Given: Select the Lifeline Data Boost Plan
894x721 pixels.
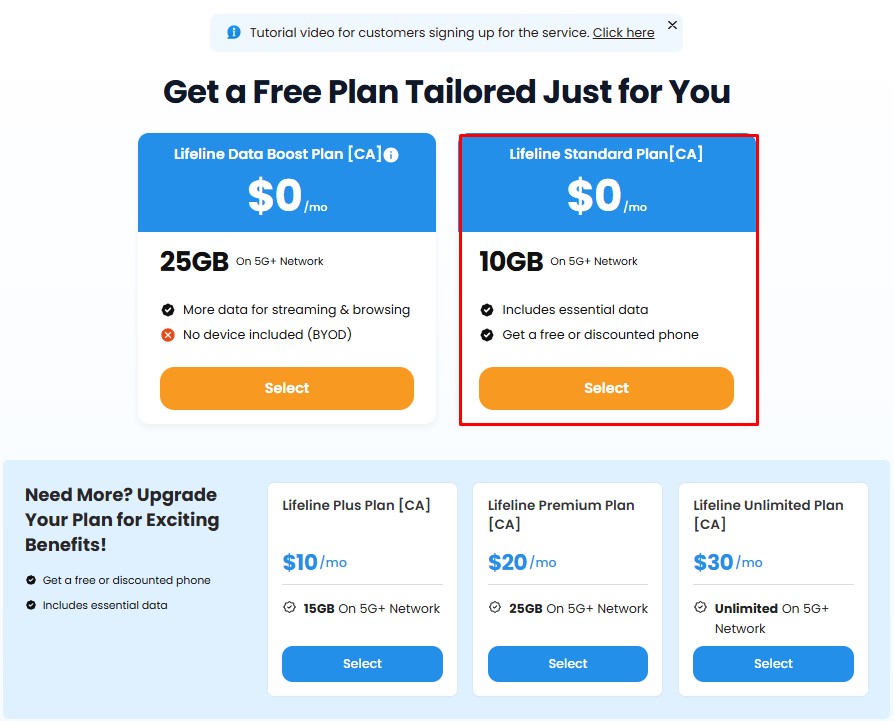Looking at the screenshot, I should click(287, 388).
